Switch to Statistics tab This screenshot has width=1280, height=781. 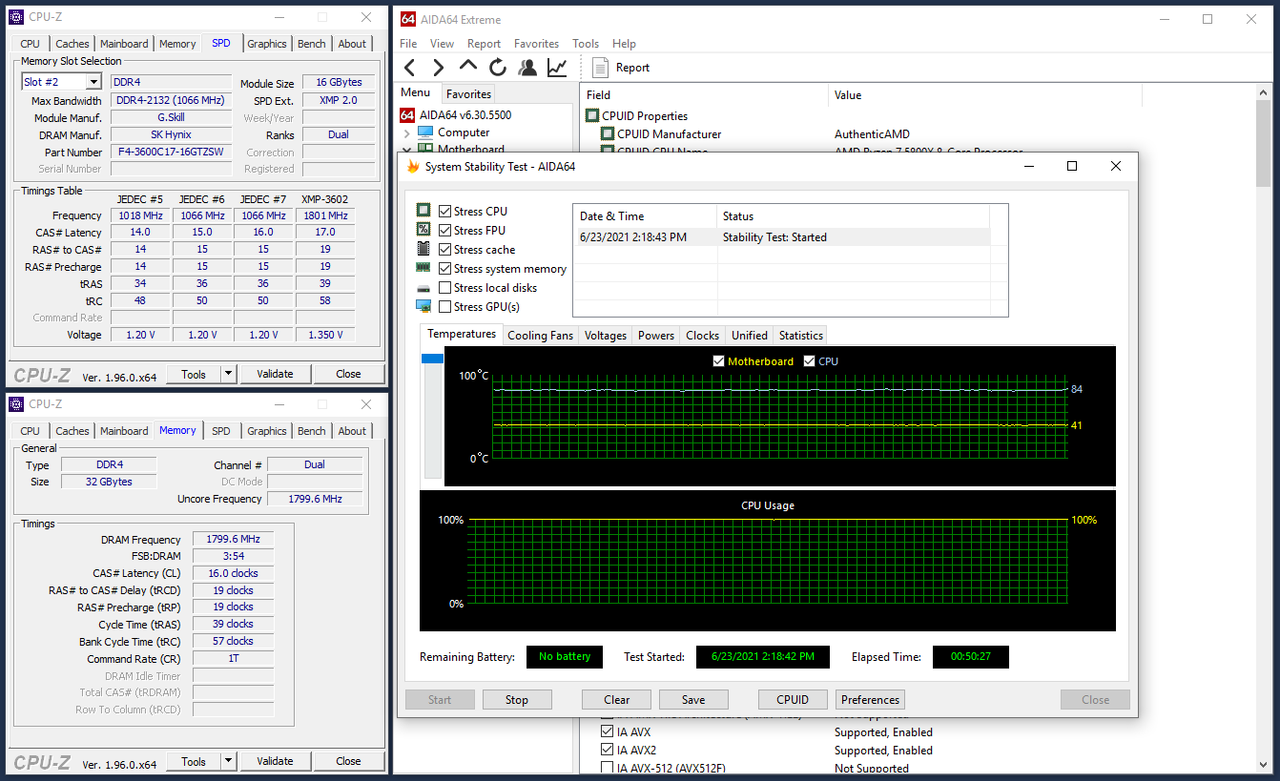pos(800,335)
